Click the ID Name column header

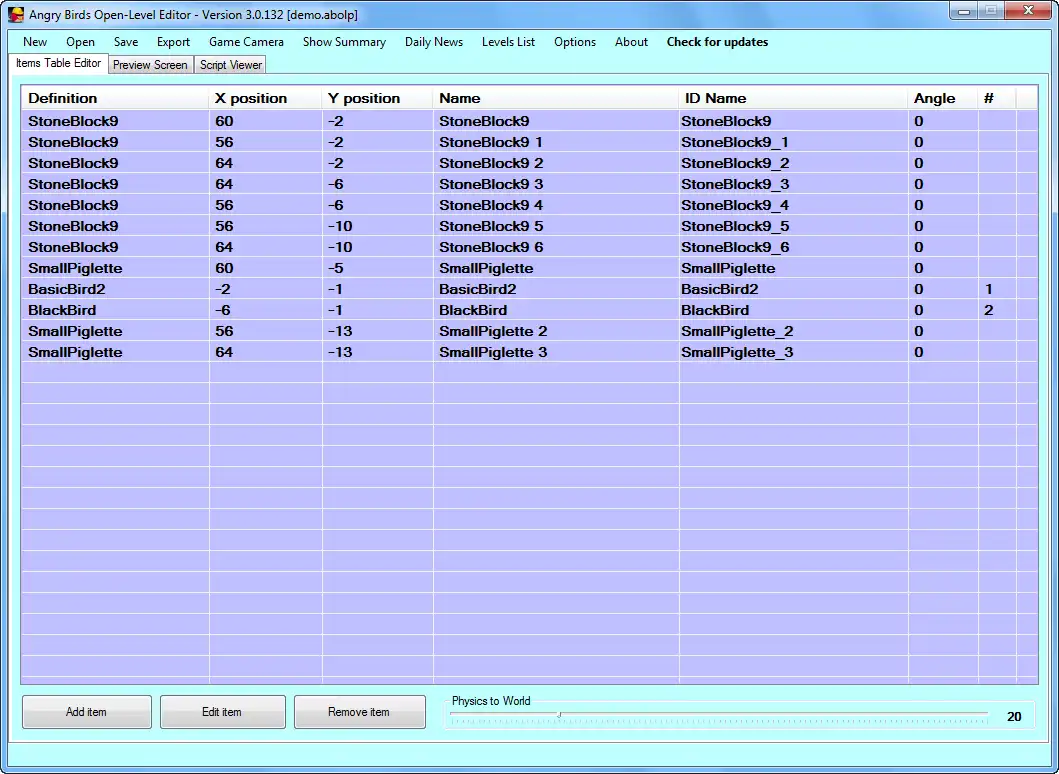[x=793, y=98]
